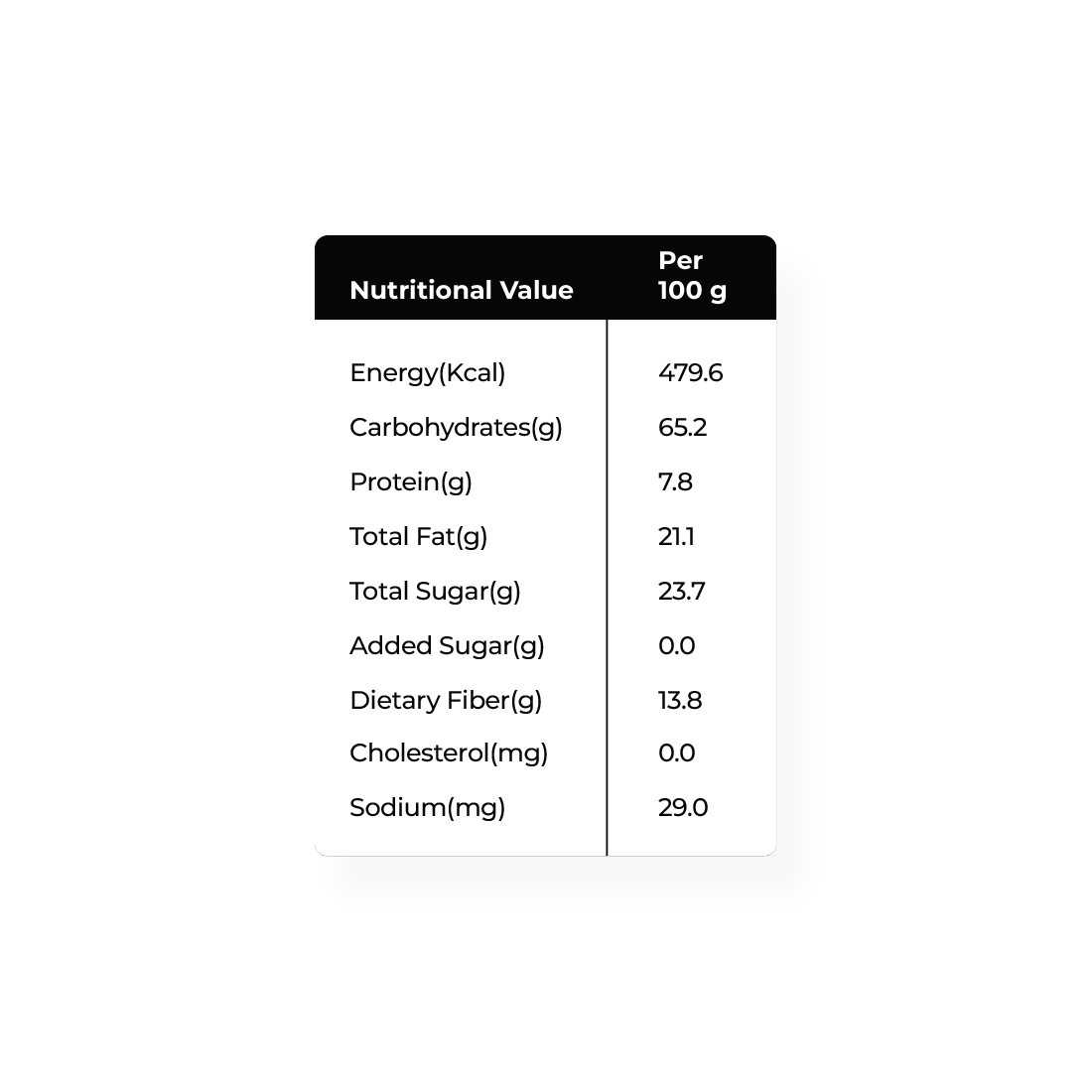Screen dimensions: 1092x1092
Task: Select the Dietary Fiber(g) label
Action: pos(446,701)
